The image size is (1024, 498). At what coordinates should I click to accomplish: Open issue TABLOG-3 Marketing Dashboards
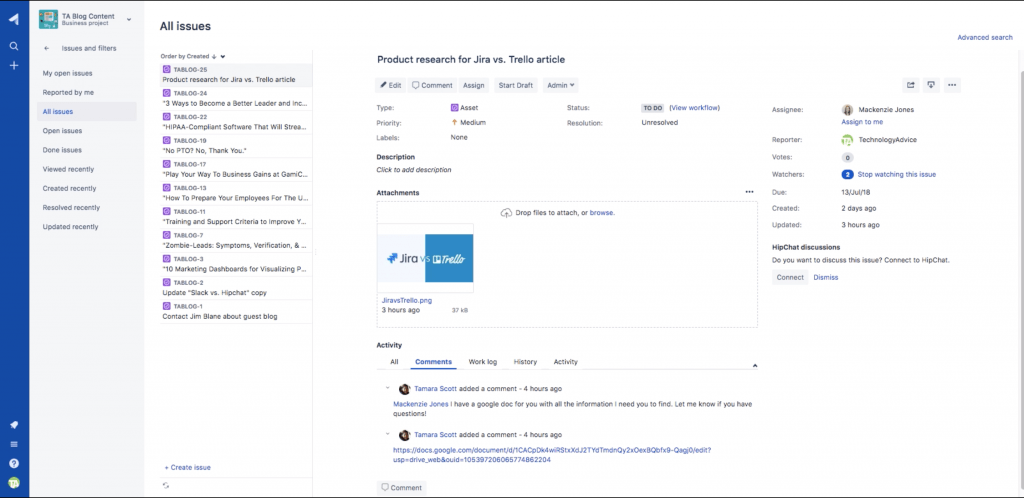(236, 264)
